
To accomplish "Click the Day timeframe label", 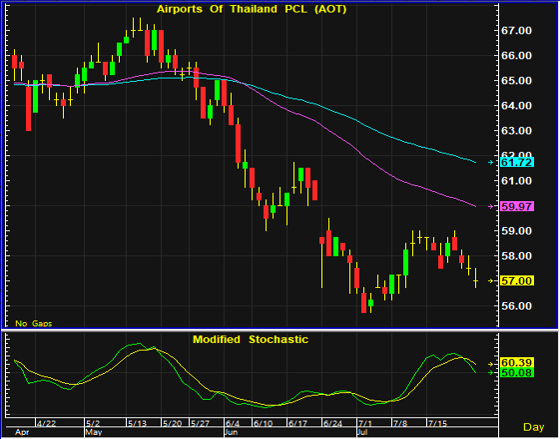I will 534,427.
